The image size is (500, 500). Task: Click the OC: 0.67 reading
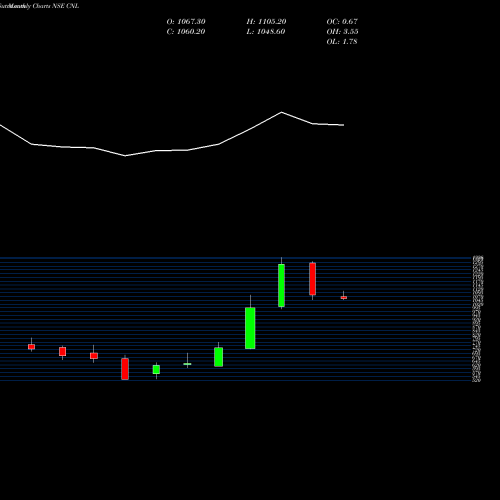342,22
